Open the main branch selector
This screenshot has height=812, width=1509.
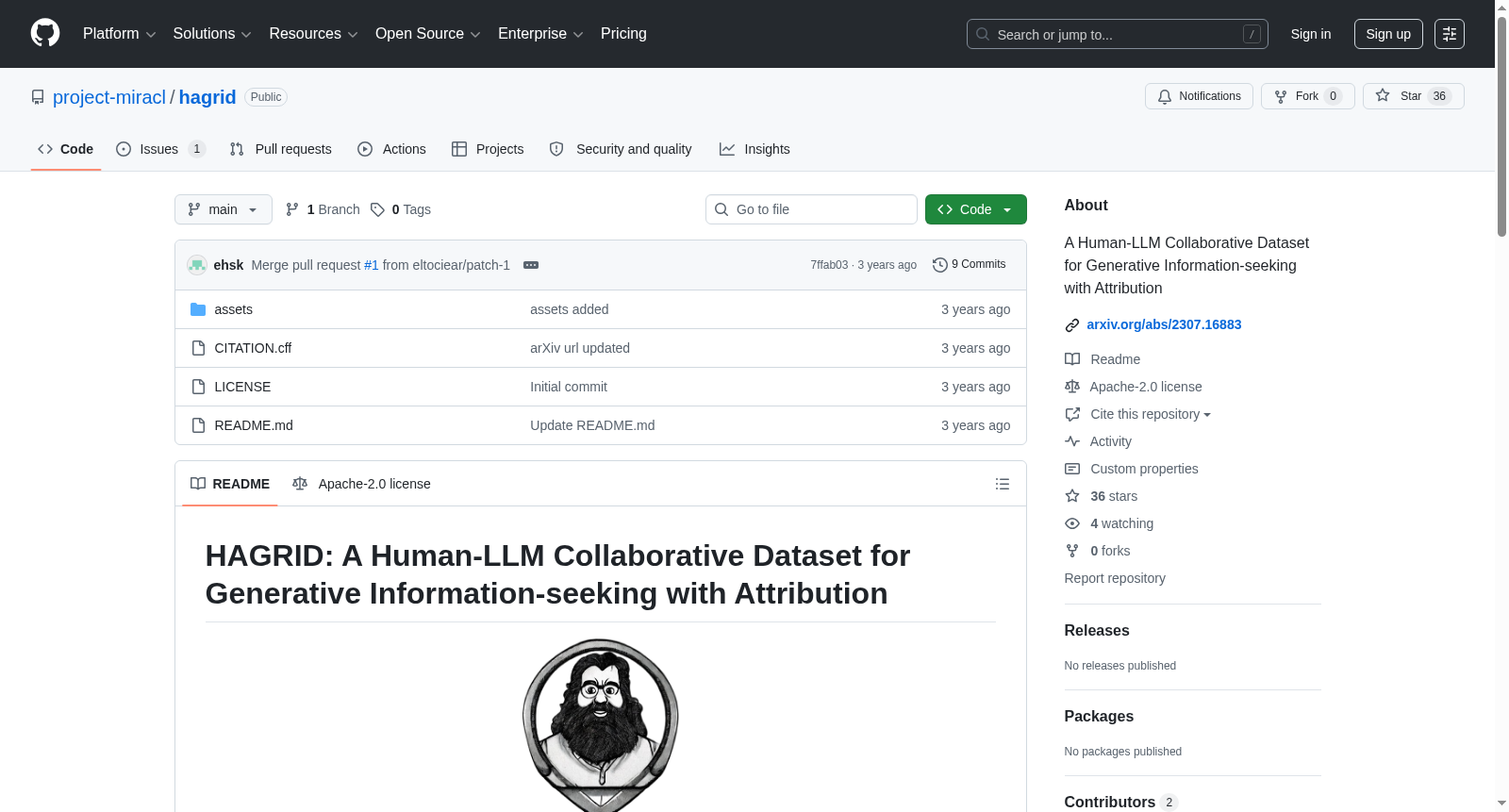[x=224, y=209]
